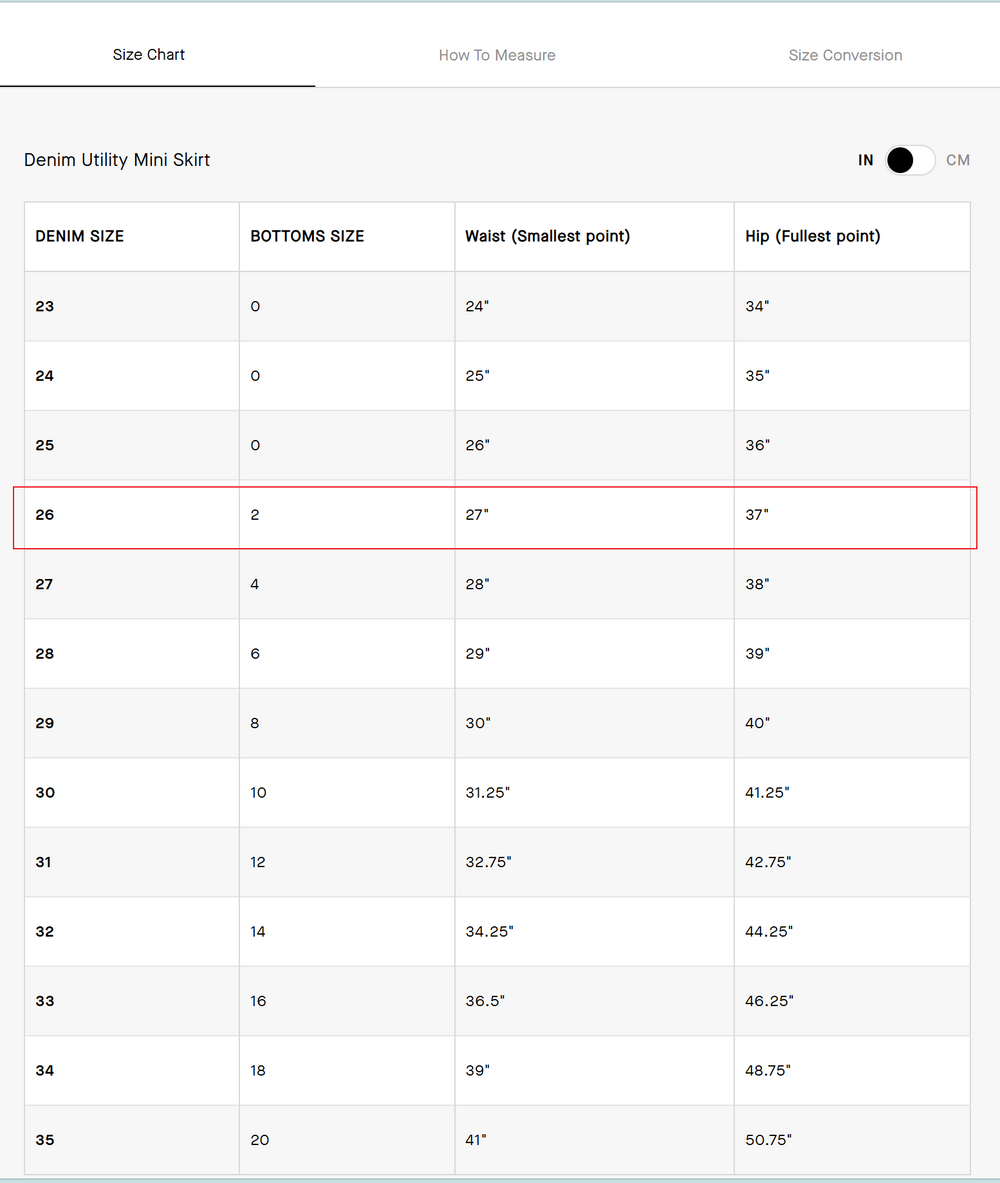Click the 40" hip value
Viewport: 1000px width, 1183px height.
[758, 723]
